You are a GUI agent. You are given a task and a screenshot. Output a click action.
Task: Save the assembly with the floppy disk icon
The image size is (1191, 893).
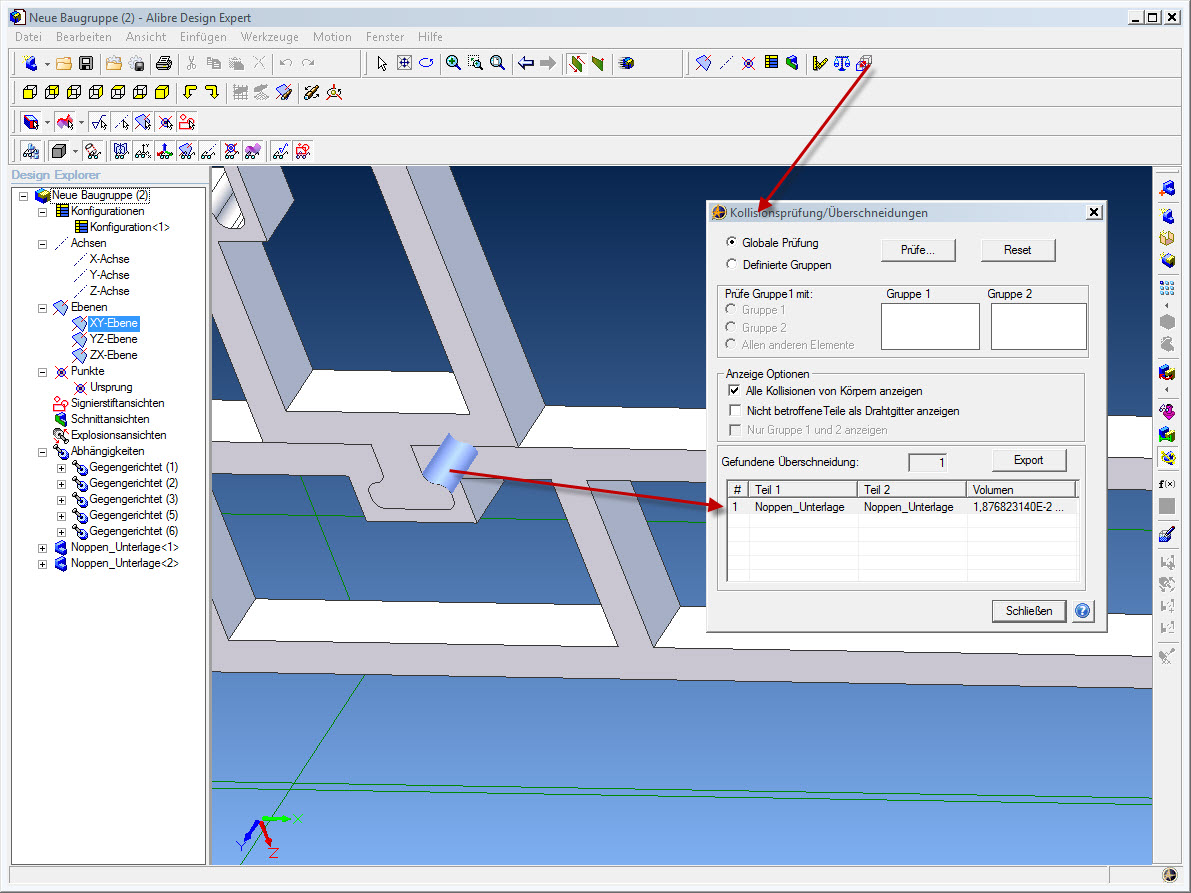click(x=86, y=63)
